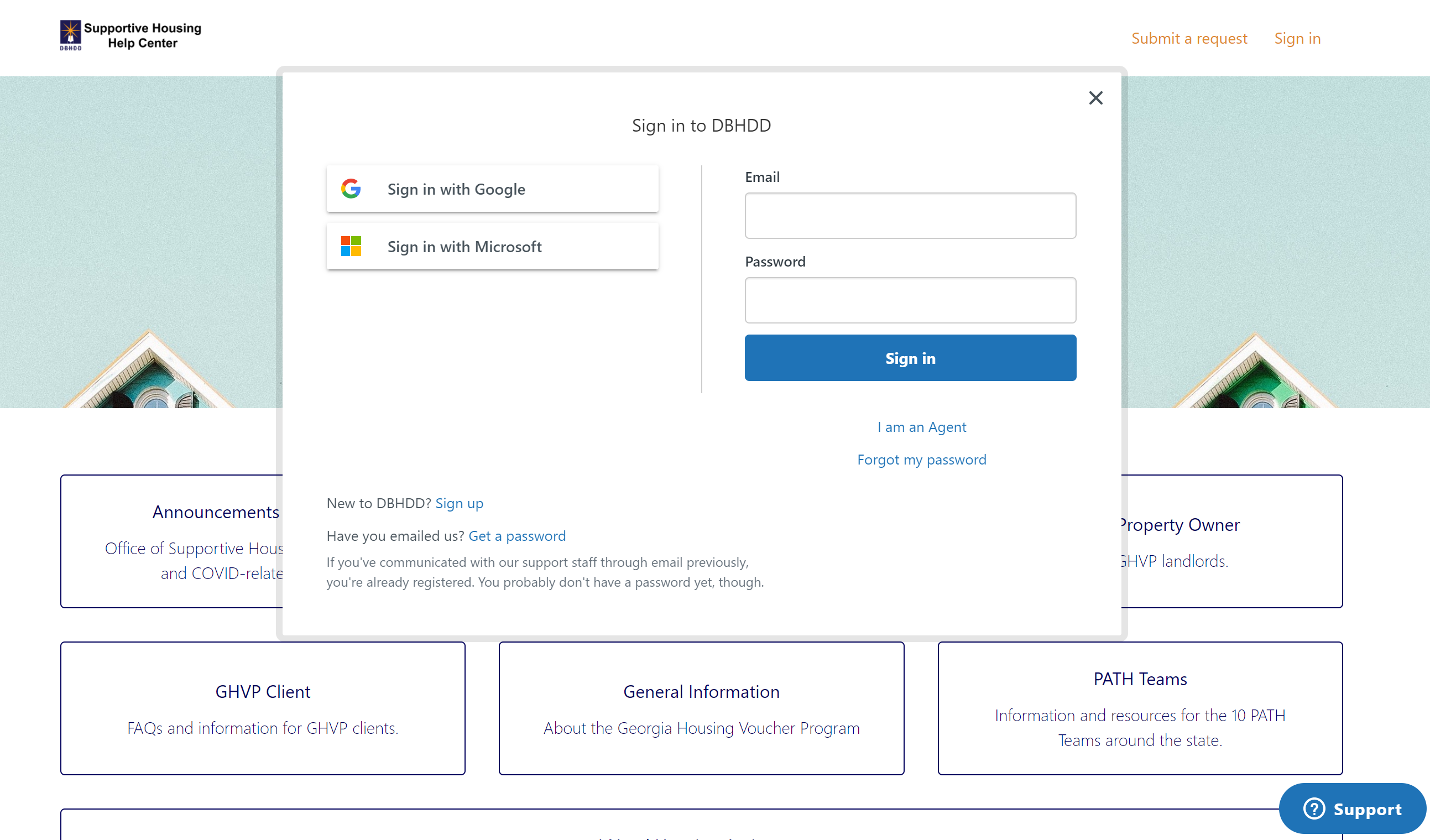The width and height of the screenshot is (1430, 840).
Task: Close the sign-in dialog with X
Action: click(x=1095, y=98)
